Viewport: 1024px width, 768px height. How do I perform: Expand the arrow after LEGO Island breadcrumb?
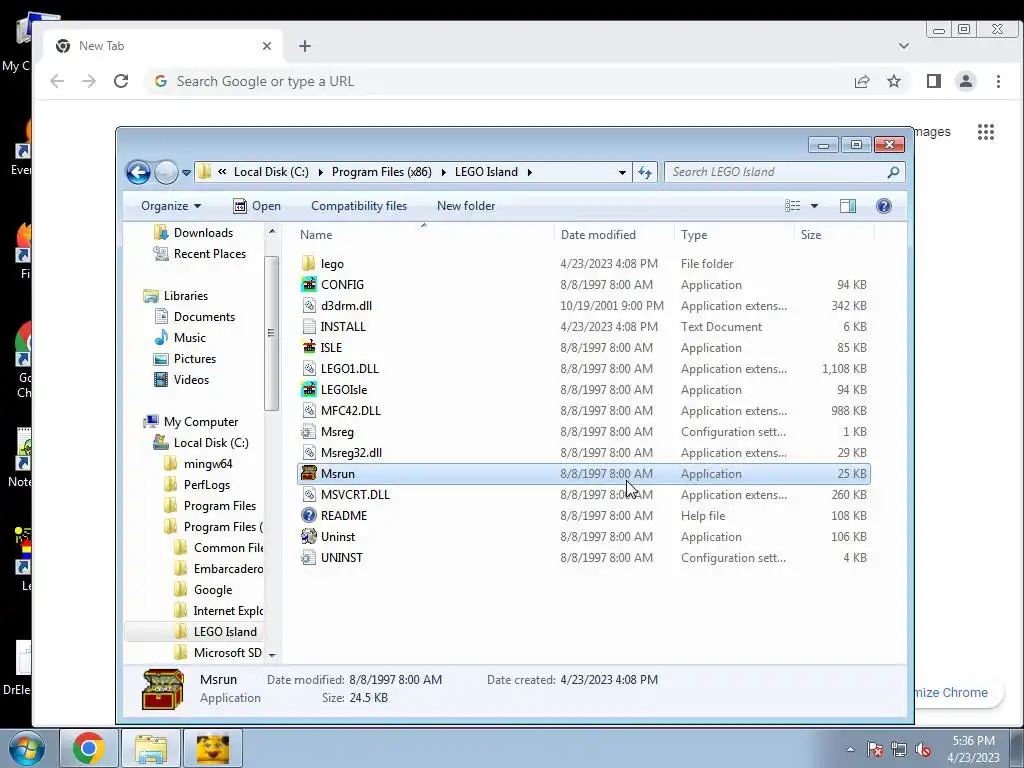coord(530,172)
